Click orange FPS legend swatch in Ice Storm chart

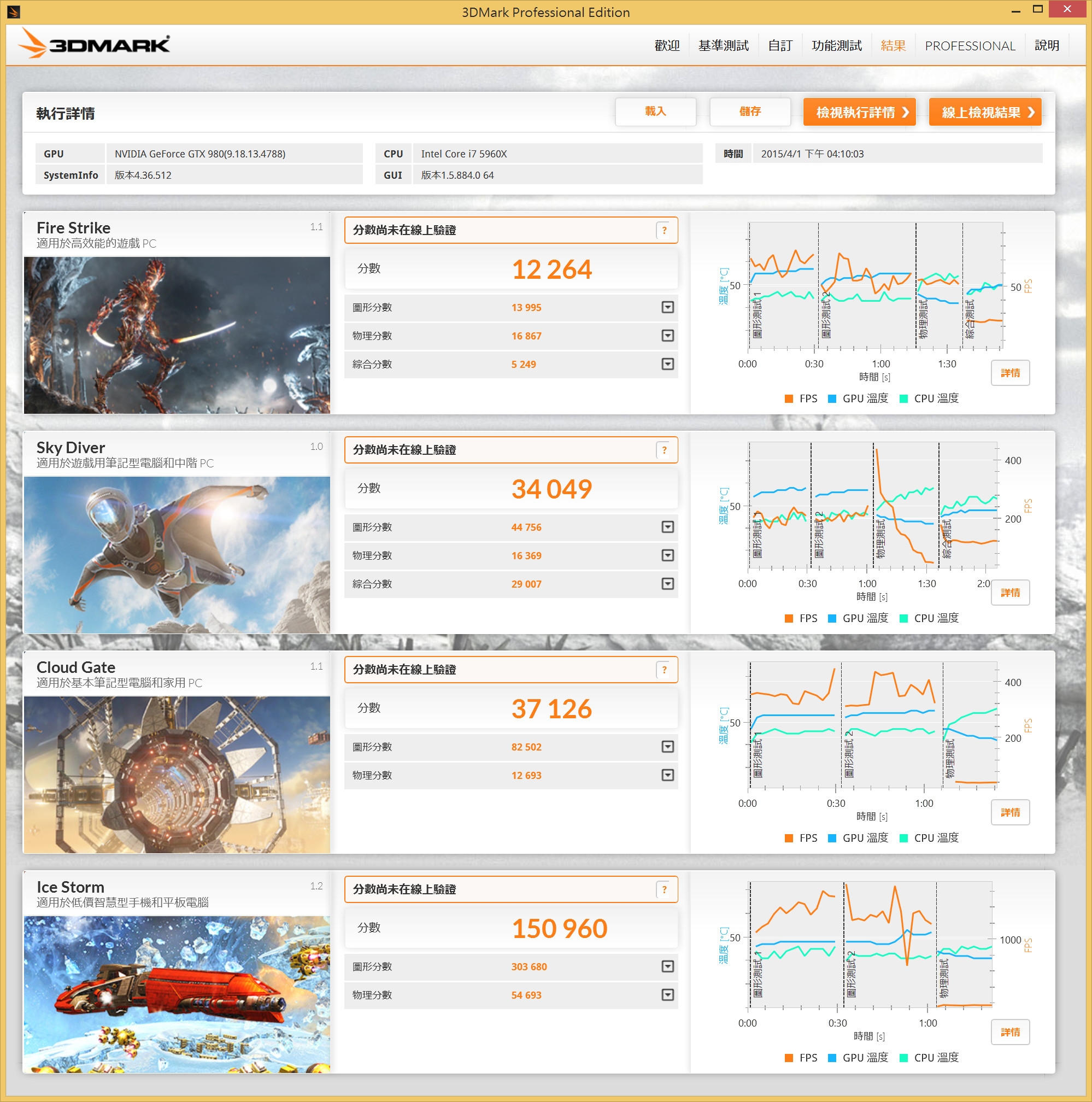pos(789,1058)
